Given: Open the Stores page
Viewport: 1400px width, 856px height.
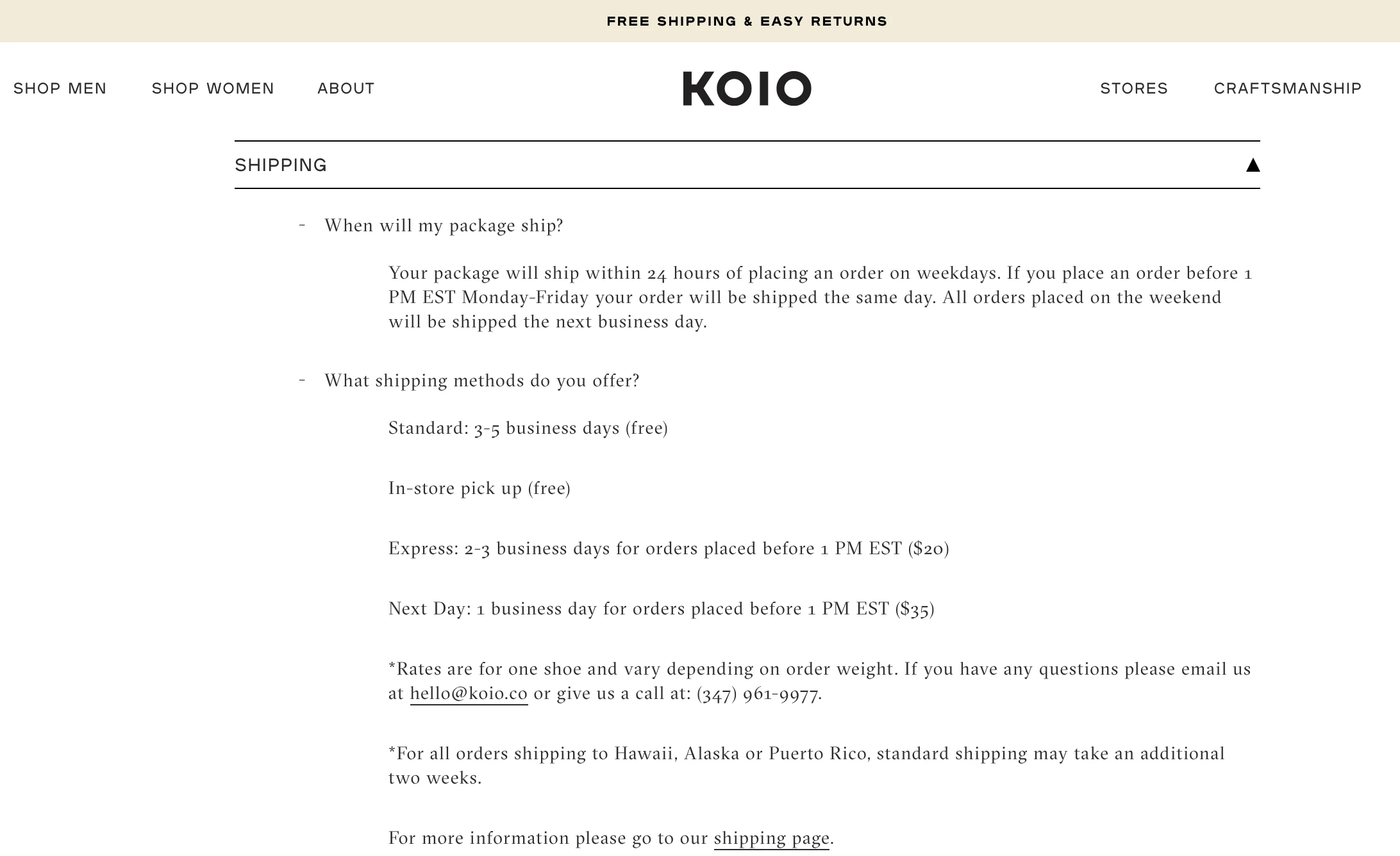Looking at the screenshot, I should point(1134,88).
